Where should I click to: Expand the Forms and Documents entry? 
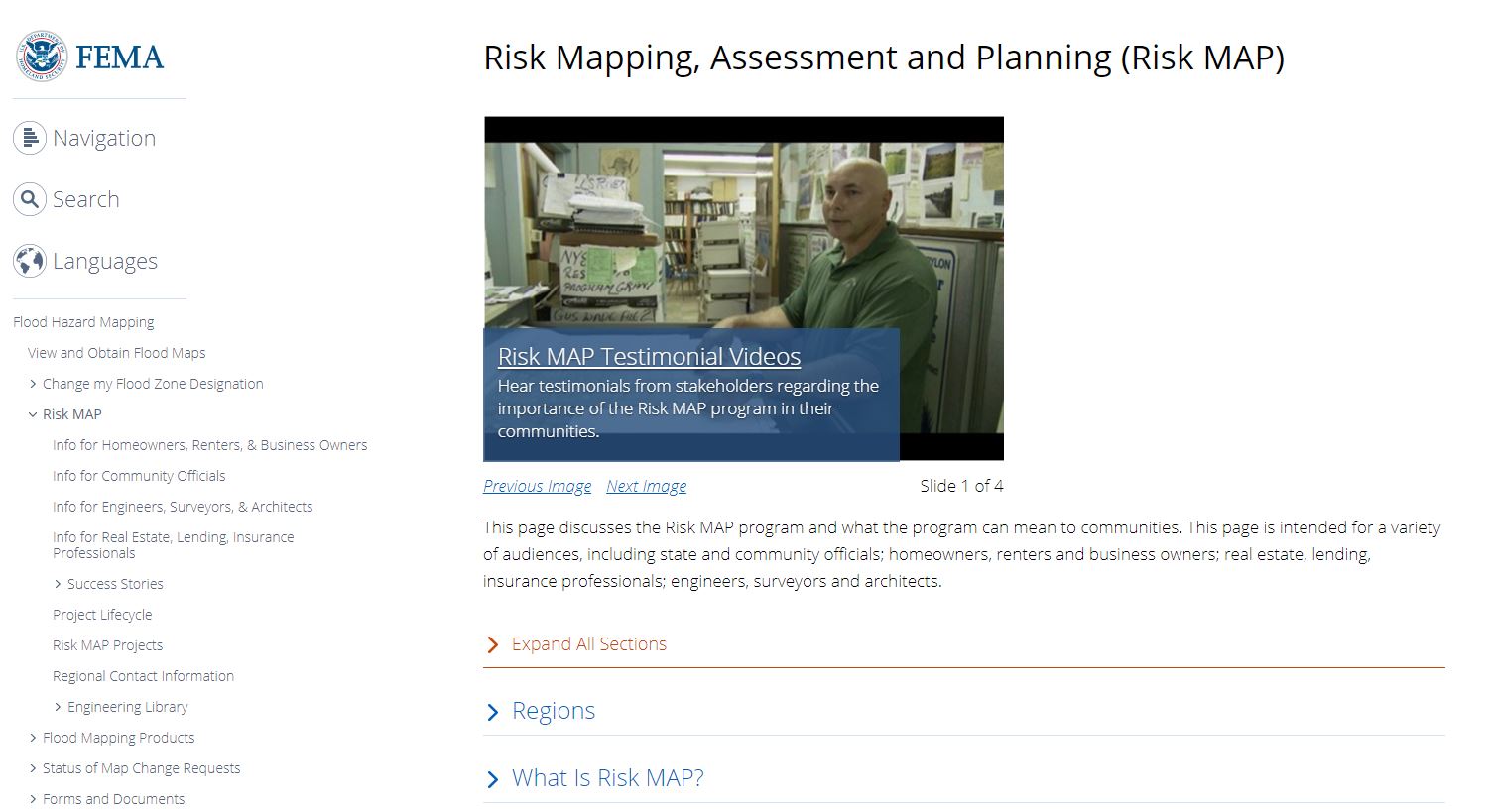click(x=31, y=798)
